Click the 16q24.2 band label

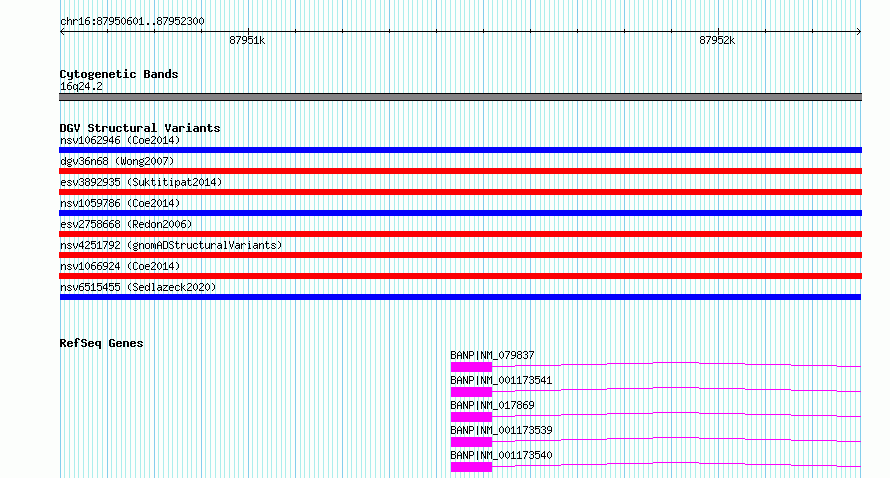[x=81, y=86]
